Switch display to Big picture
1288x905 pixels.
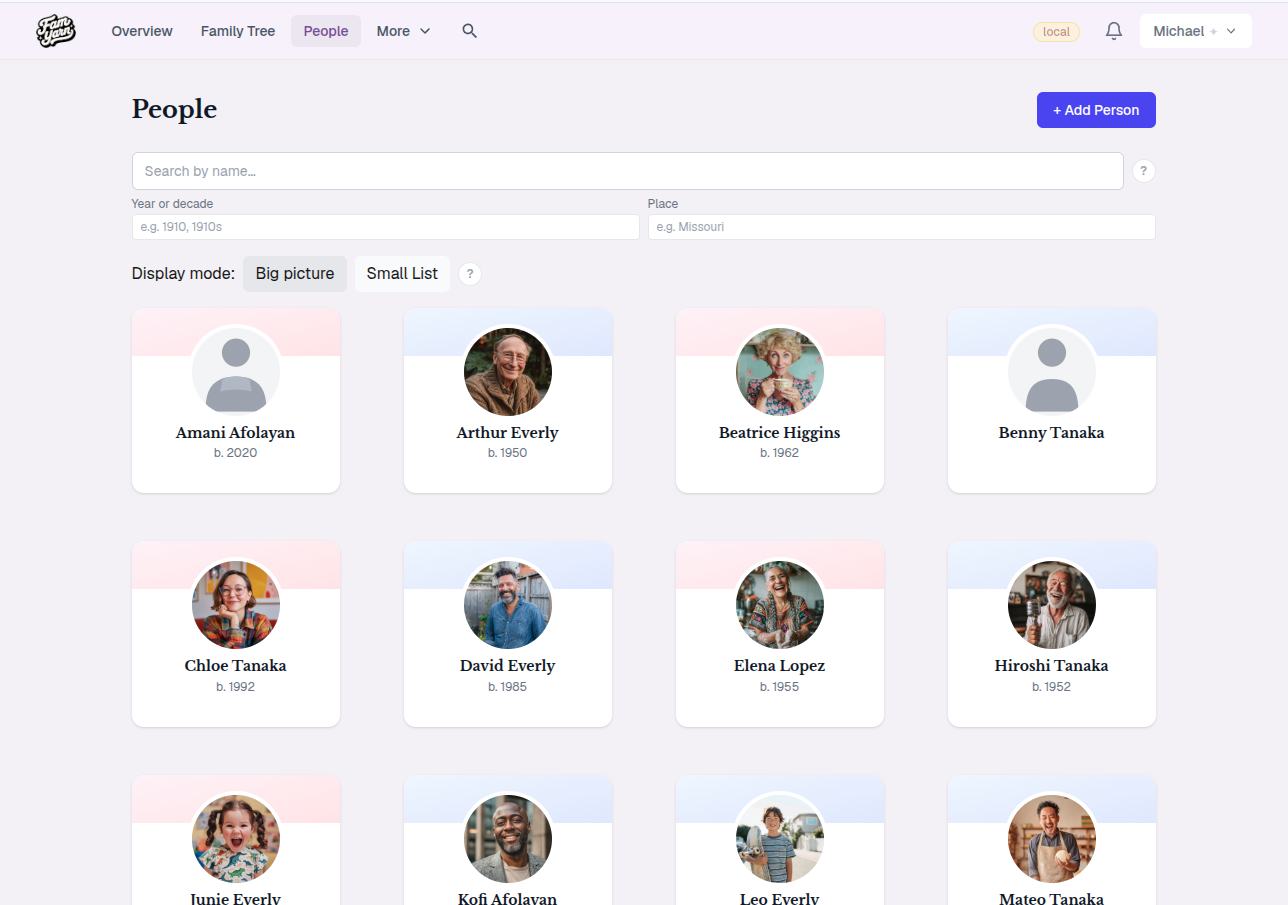pyautogui.click(x=295, y=274)
